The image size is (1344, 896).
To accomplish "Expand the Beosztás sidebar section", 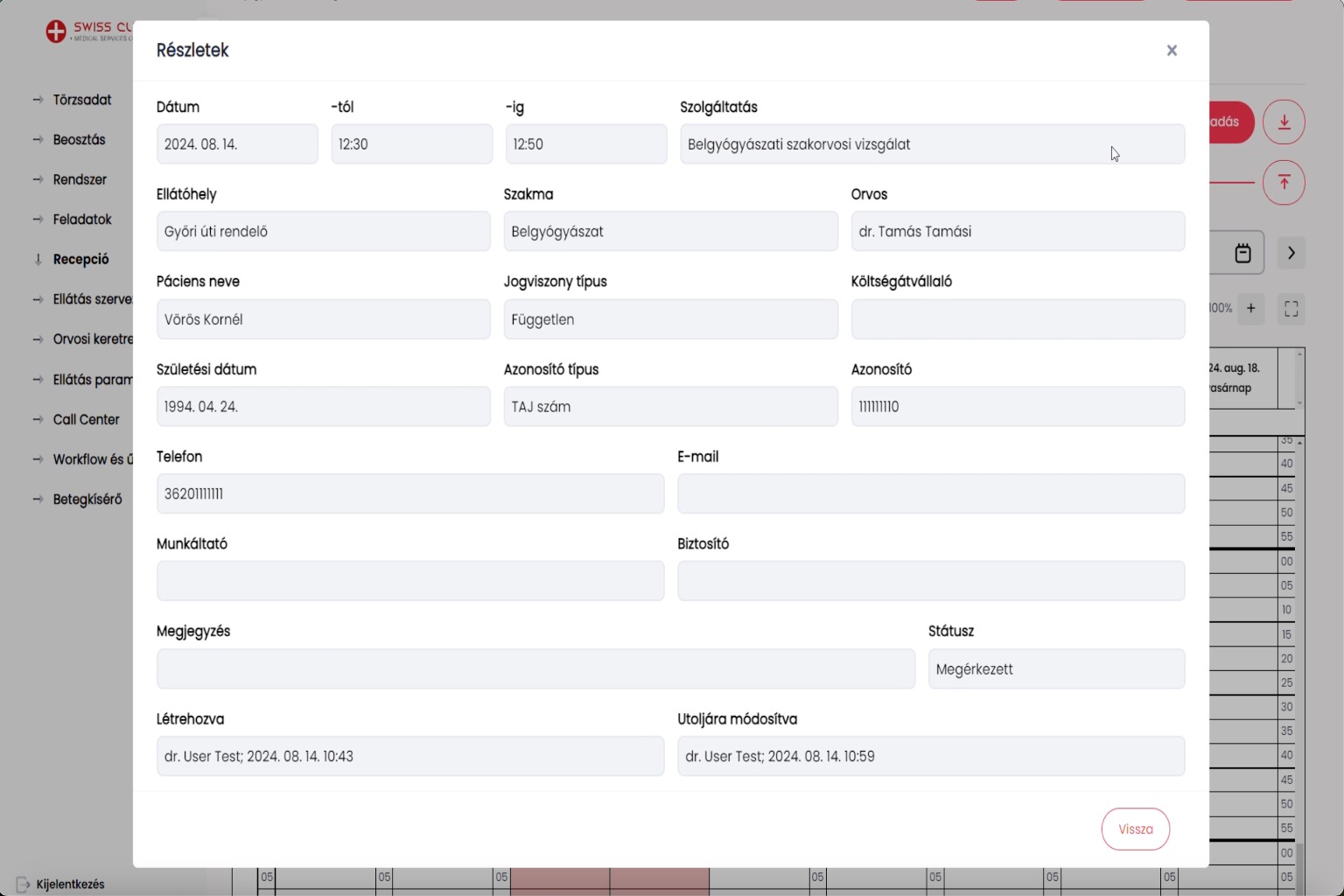I will click(79, 140).
